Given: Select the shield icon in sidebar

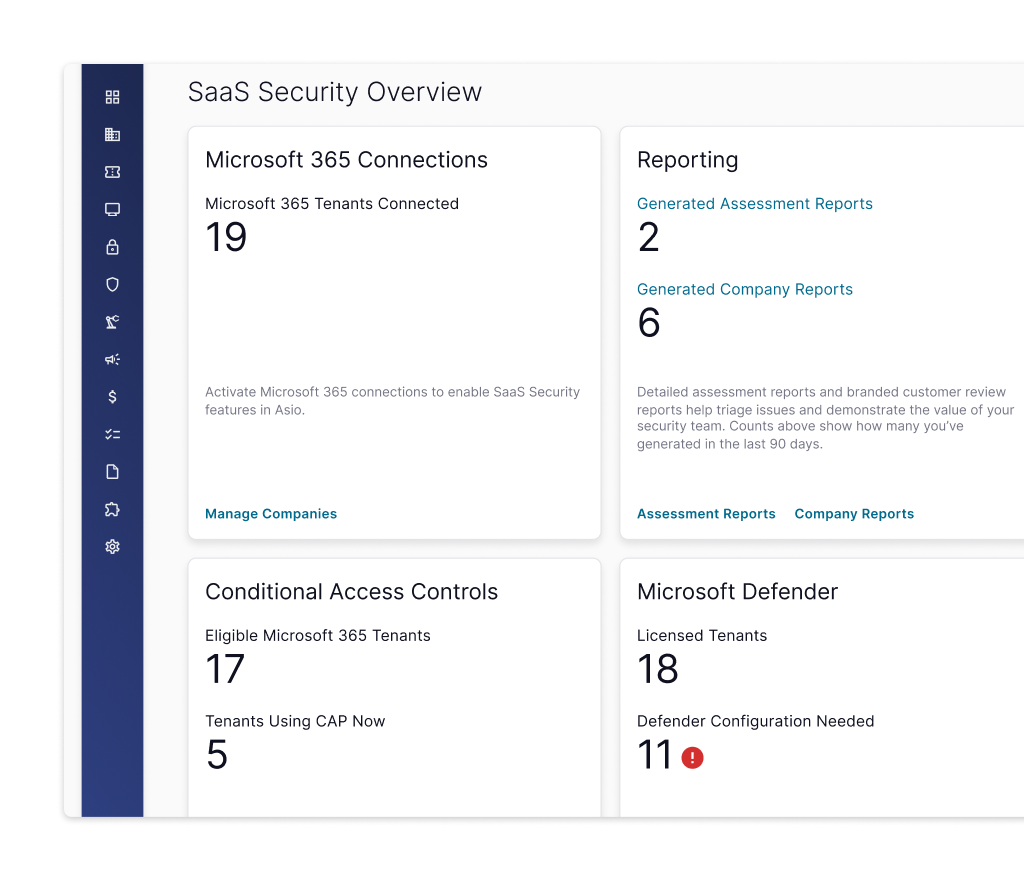Looking at the screenshot, I should point(112,285).
